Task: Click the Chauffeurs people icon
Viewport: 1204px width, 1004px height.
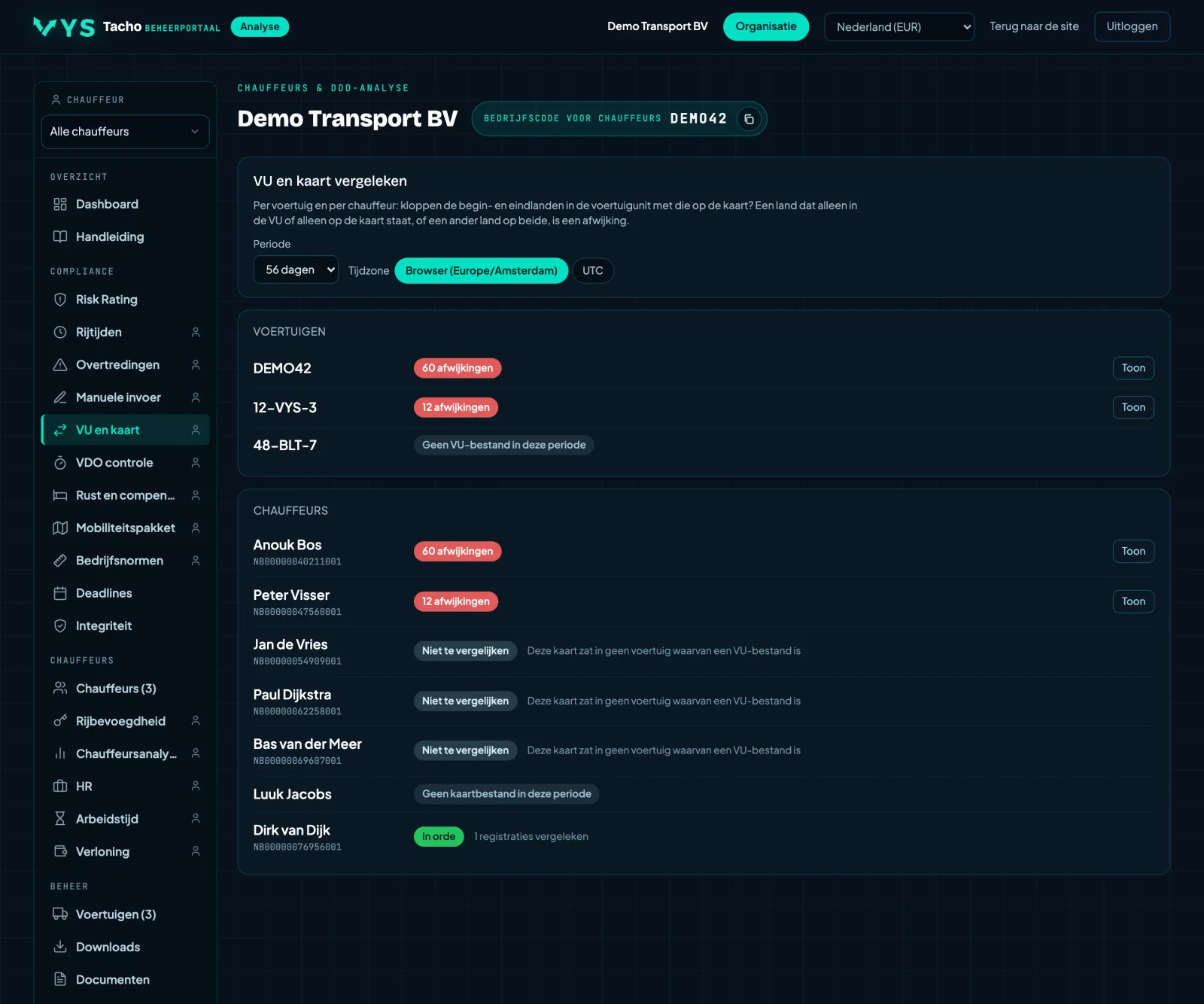Action: tap(60, 689)
